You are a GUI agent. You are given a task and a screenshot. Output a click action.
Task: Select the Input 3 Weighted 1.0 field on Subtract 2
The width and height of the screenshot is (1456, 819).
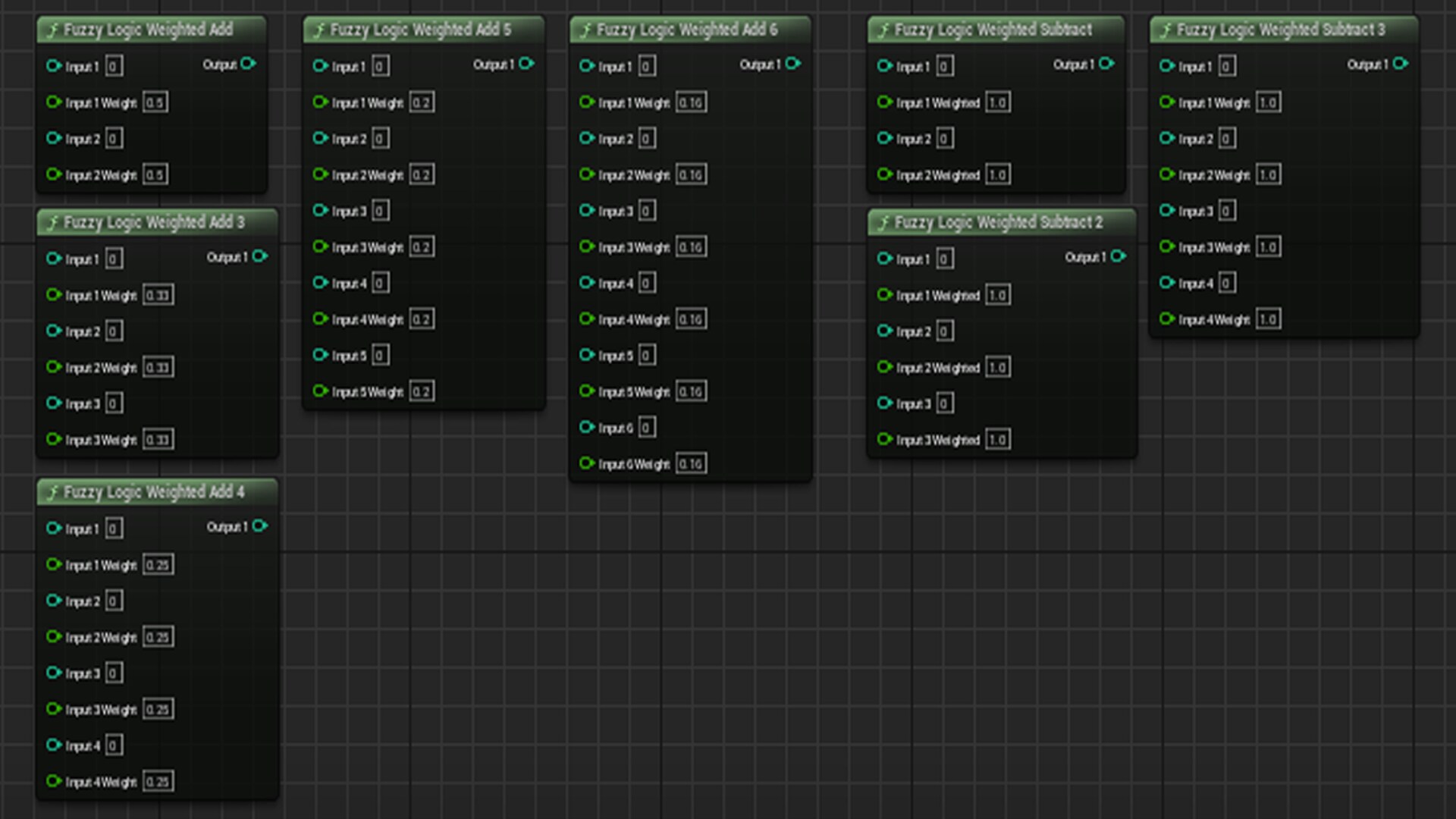pos(998,439)
